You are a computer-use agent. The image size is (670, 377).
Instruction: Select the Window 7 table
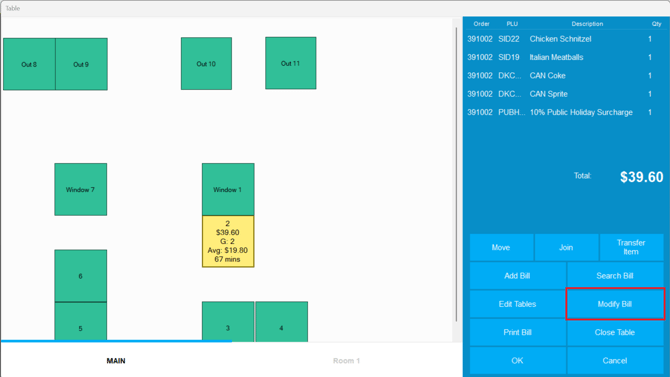(81, 189)
